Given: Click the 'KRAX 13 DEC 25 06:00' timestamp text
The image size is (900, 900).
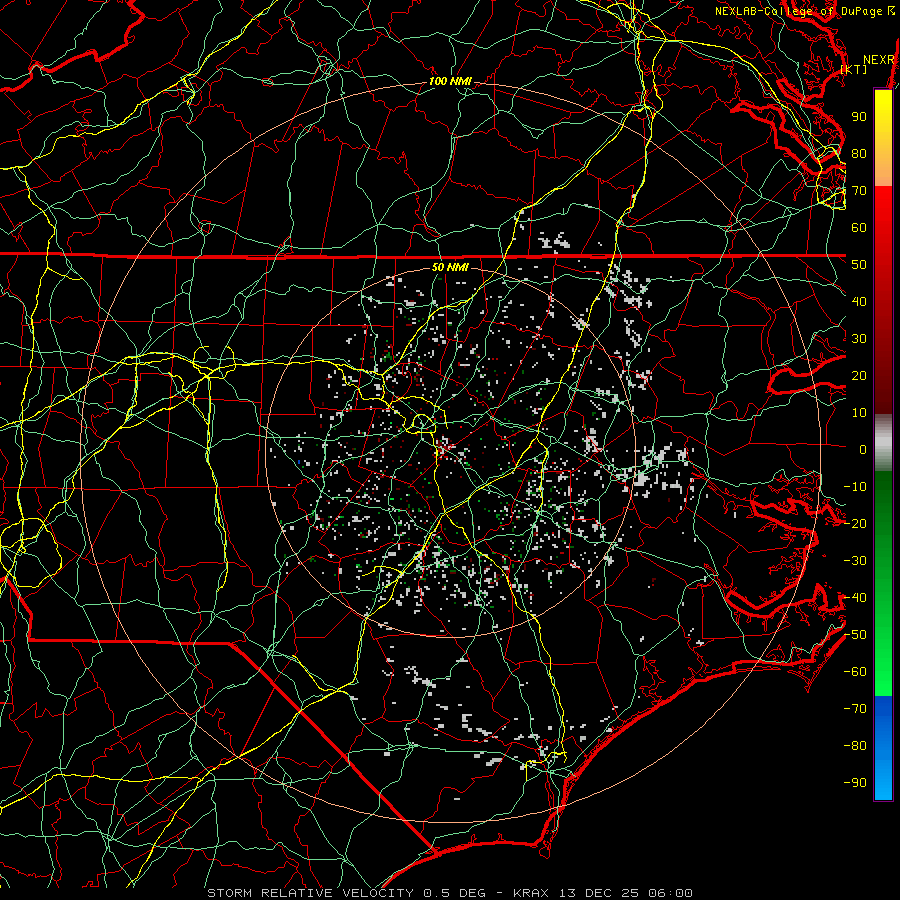Looking at the screenshot, I should pos(603,893).
